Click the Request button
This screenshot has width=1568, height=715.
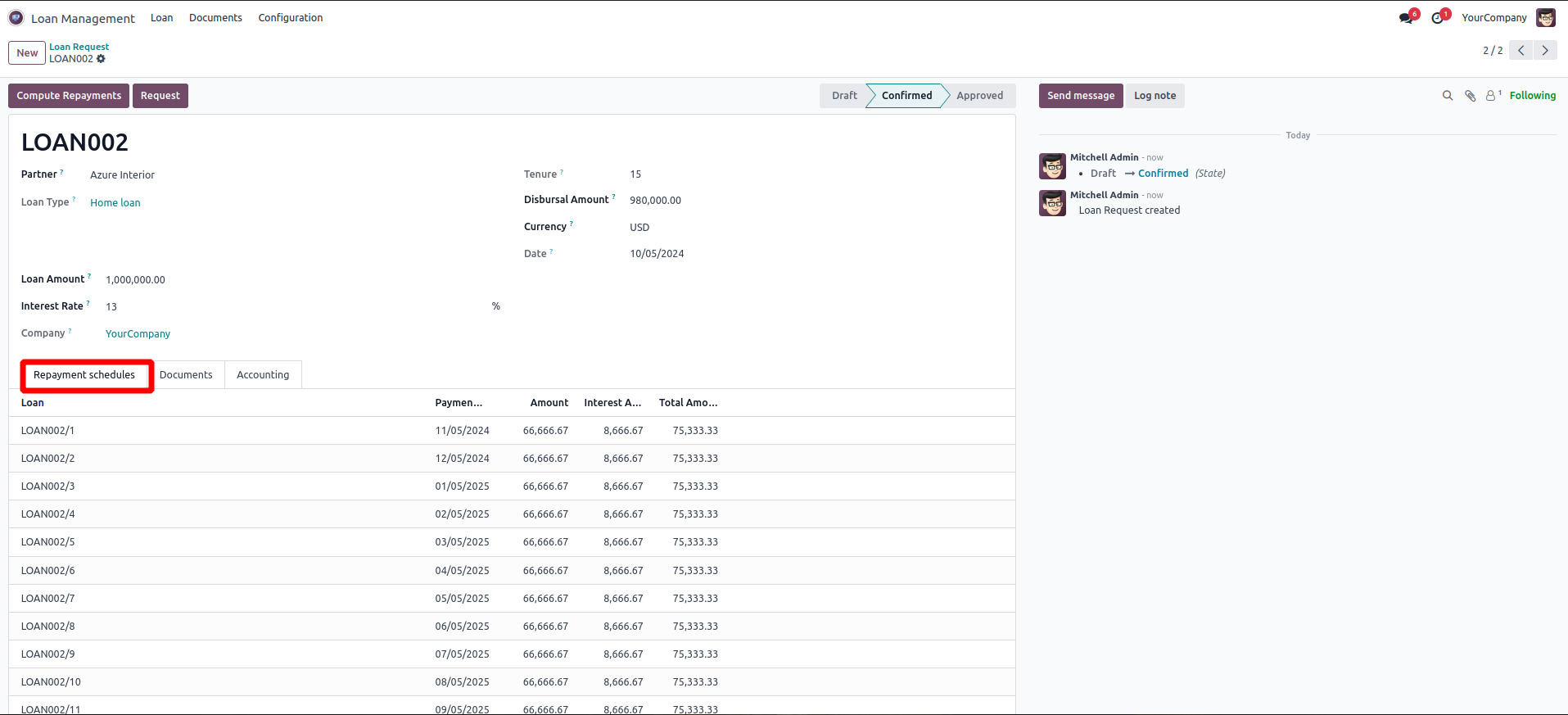160,96
